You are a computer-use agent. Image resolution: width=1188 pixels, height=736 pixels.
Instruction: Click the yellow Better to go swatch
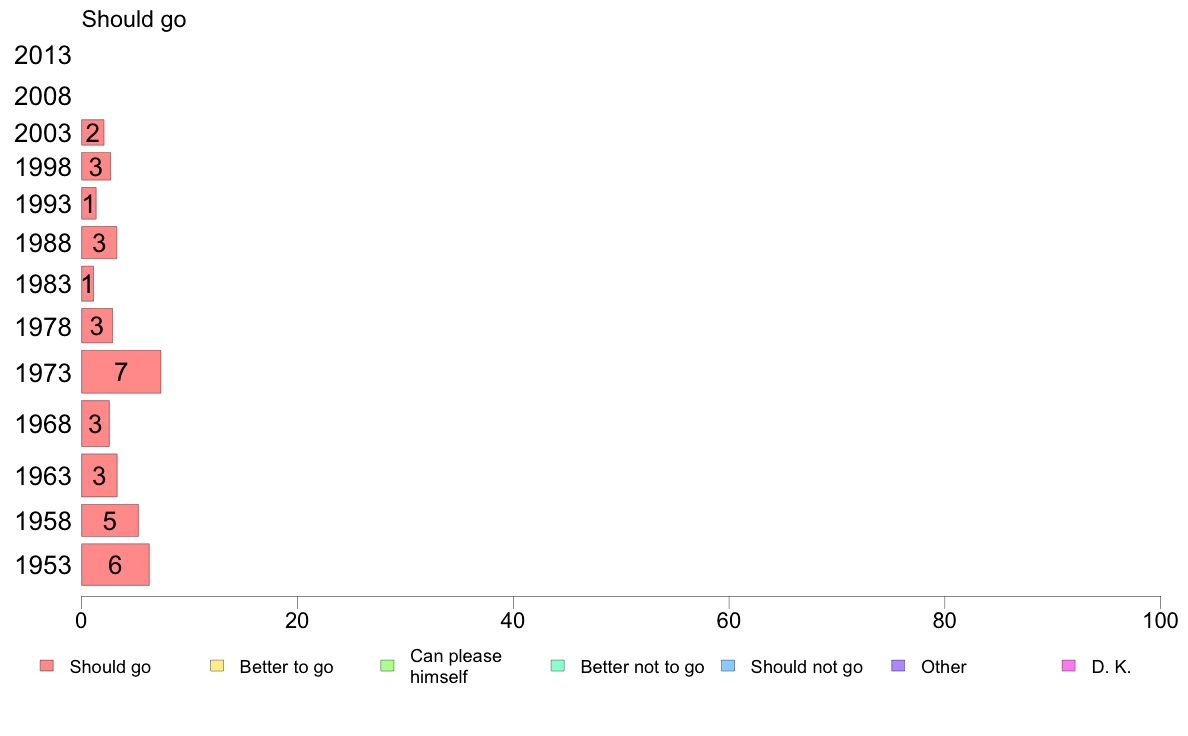click(x=217, y=666)
